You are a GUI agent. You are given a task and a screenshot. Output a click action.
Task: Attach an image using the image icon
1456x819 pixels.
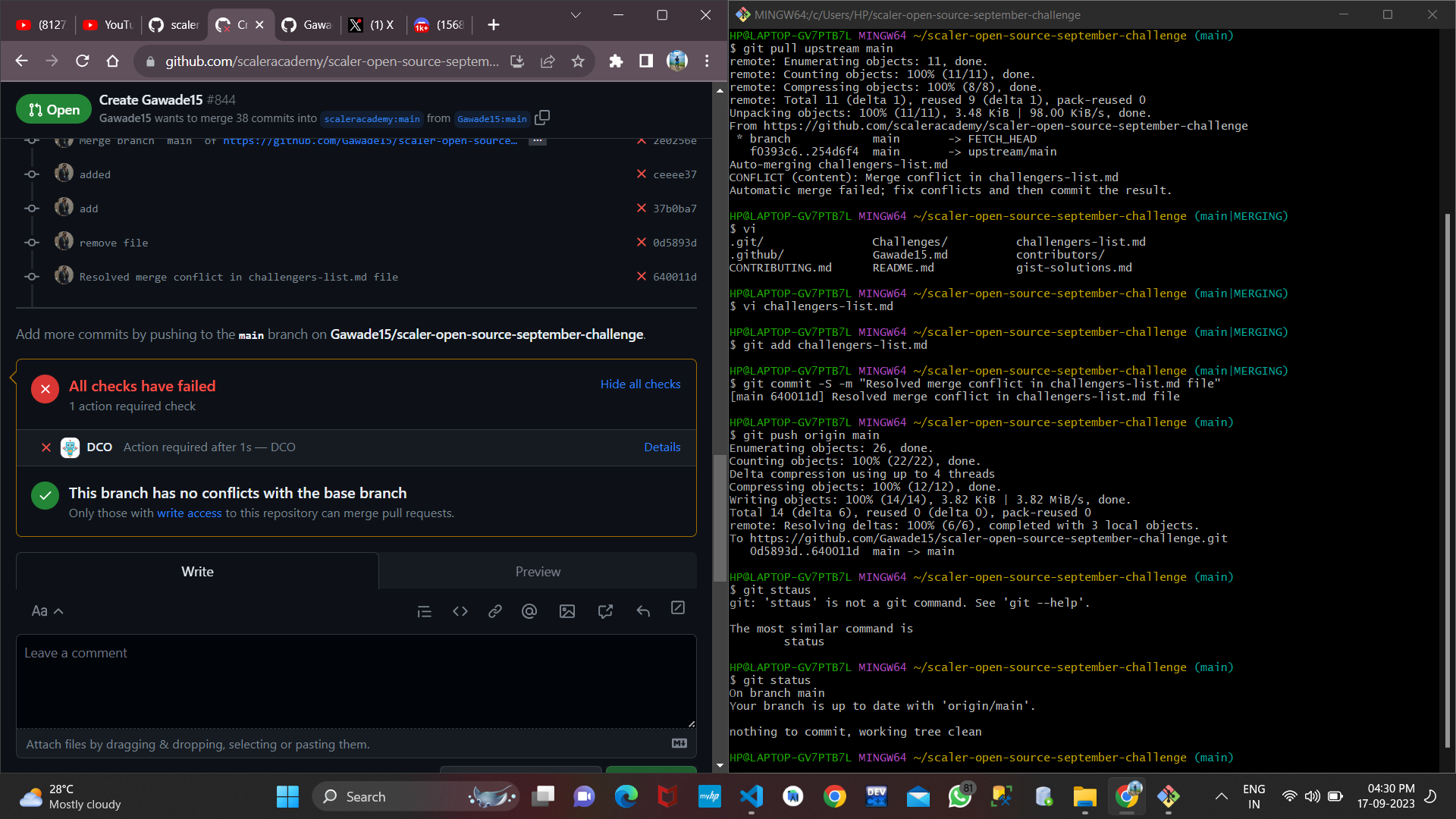[567, 610]
